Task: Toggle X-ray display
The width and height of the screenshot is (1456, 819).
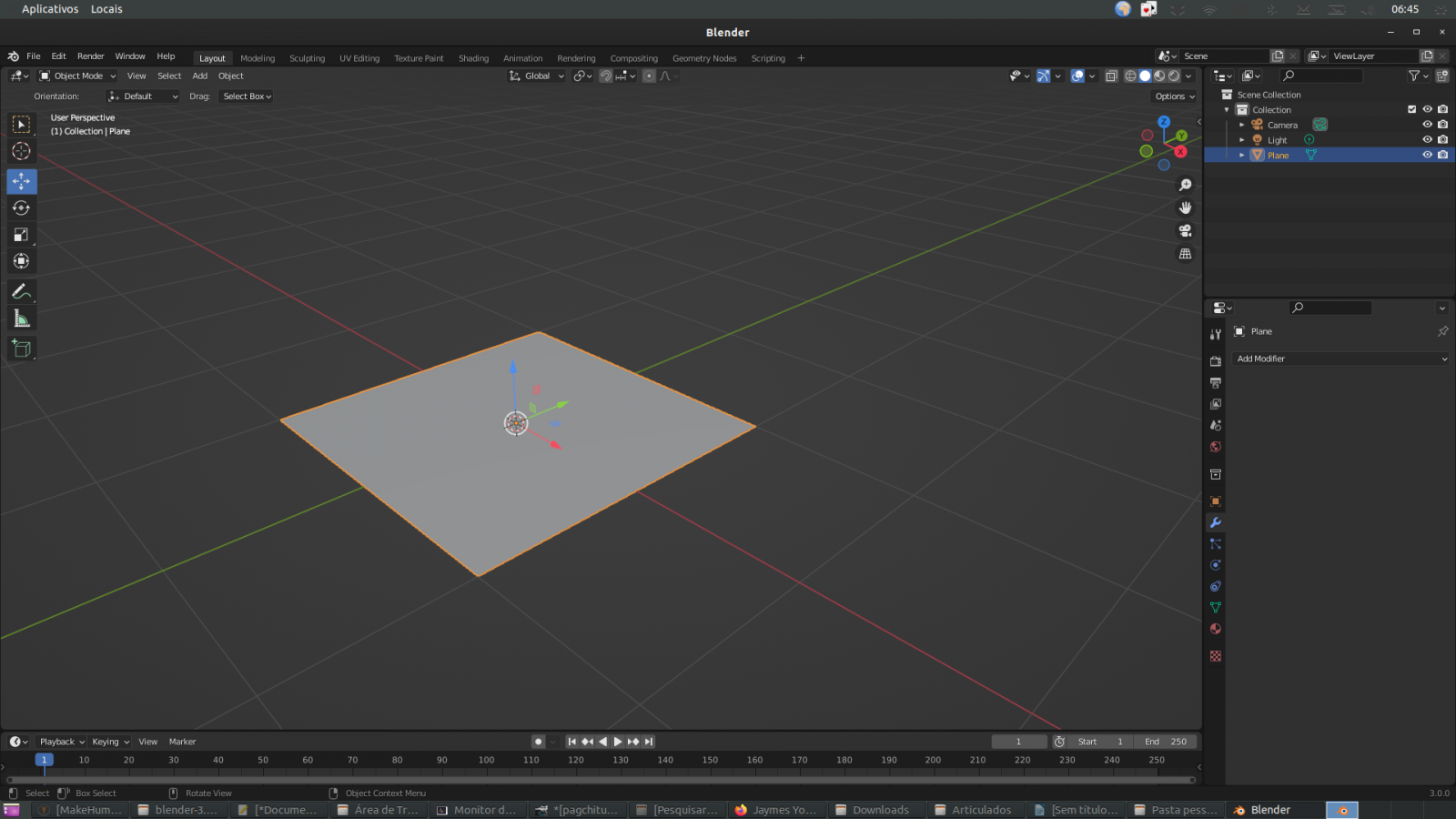Action: pyautogui.click(x=1111, y=76)
